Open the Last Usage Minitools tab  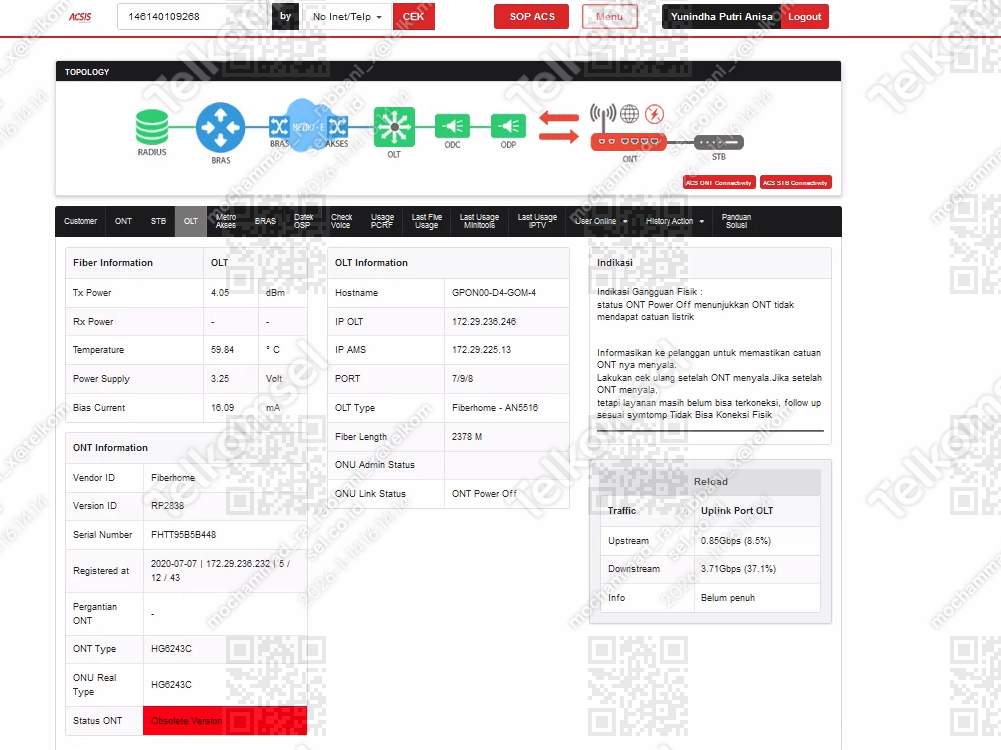[479, 221]
